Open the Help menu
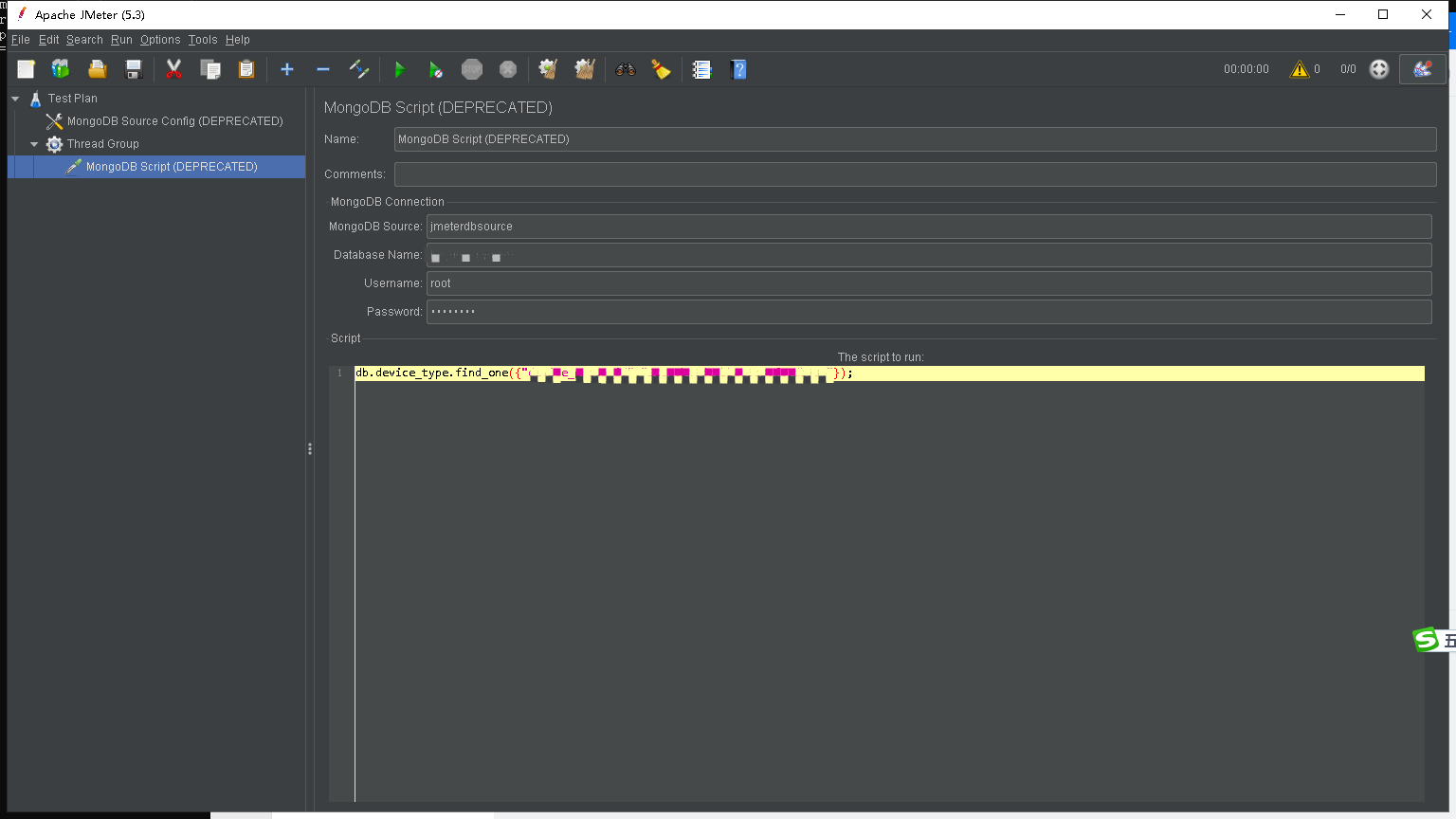Viewport: 1456px width, 819px height. (238, 40)
